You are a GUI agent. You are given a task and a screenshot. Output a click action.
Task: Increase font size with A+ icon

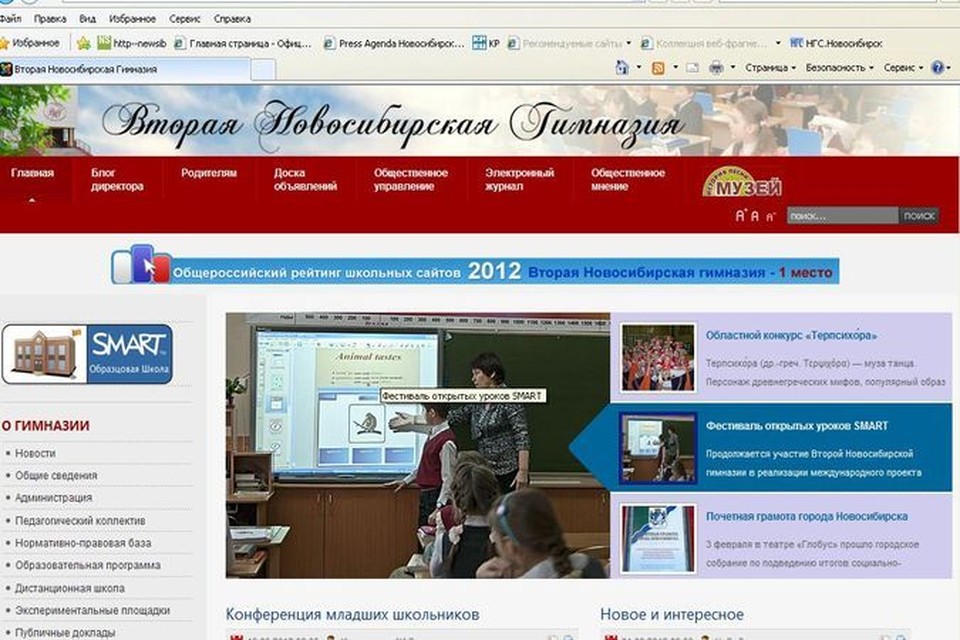tap(741, 216)
